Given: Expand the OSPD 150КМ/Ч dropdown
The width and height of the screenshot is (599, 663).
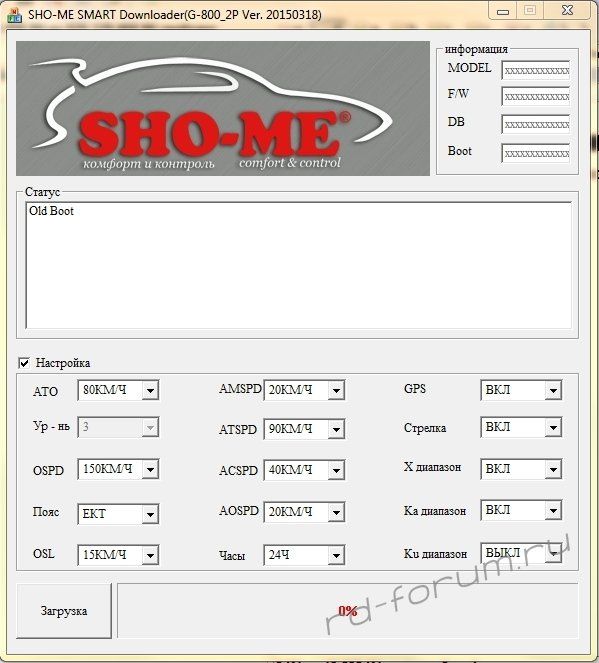Looking at the screenshot, I should [x=118, y=469].
